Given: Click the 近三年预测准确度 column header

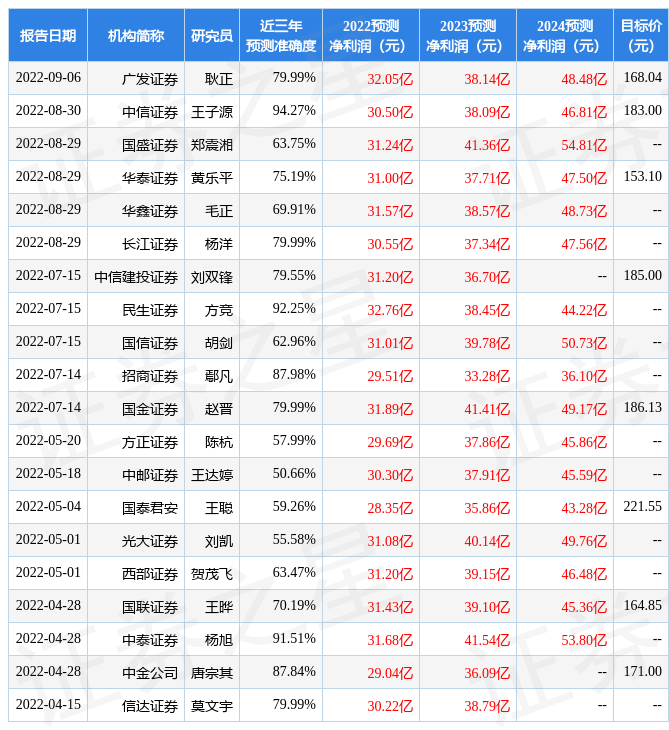Looking at the screenshot, I should tap(281, 35).
